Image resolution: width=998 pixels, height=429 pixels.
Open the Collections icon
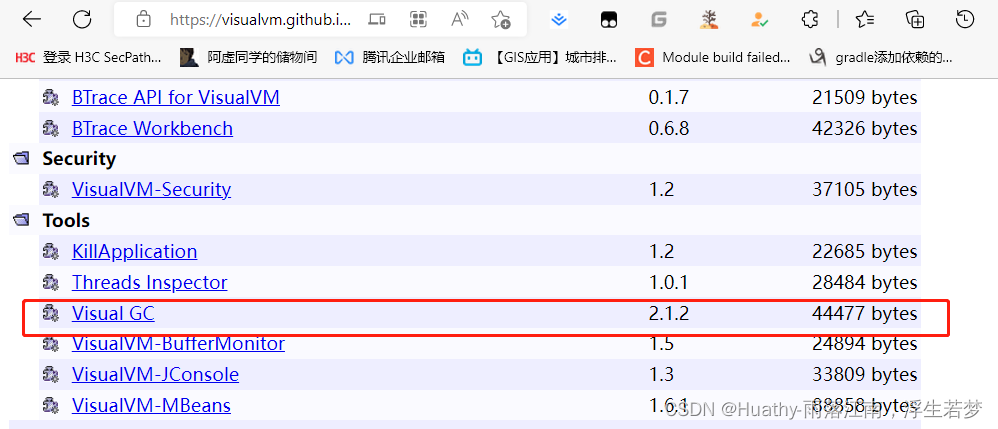pyautogui.click(x=915, y=20)
